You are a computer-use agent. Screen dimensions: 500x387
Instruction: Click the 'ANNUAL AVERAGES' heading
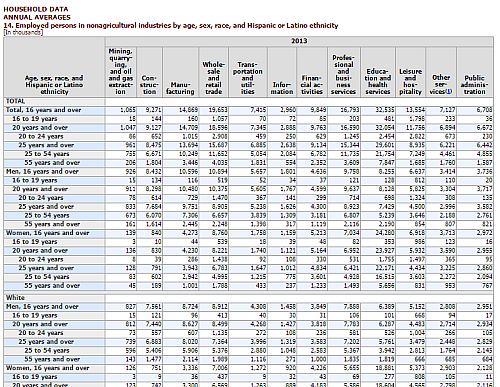37,17
